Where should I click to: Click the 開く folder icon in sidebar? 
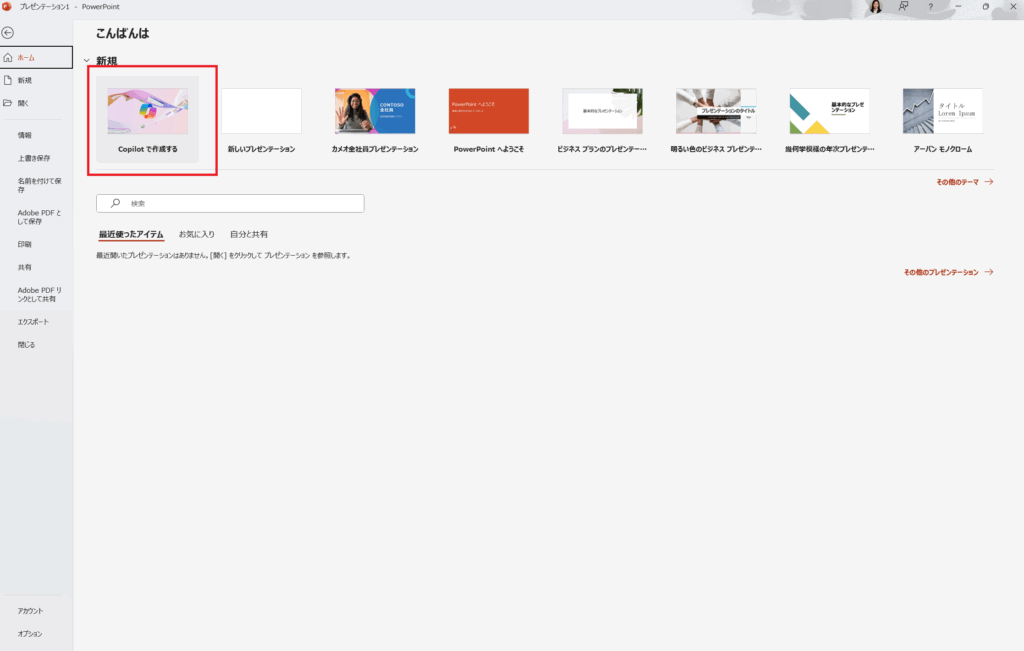pyautogui.click(x=8, y=103)
